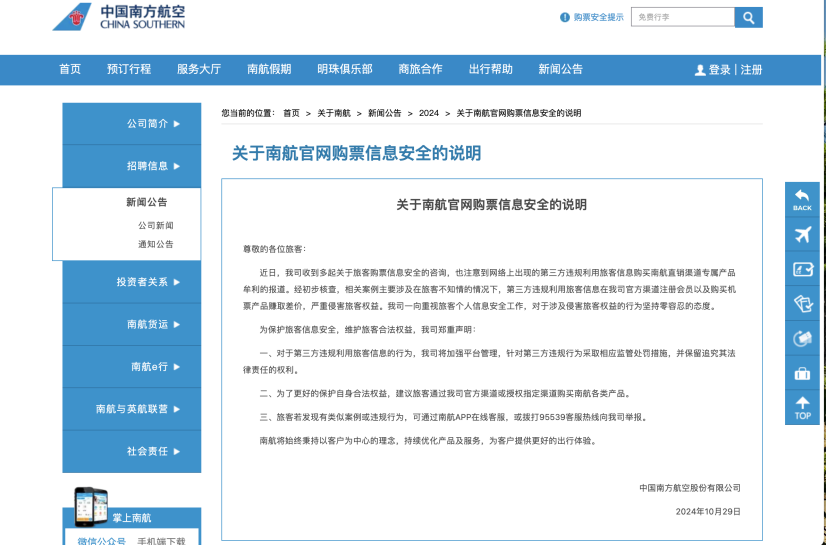This screenshot has height=545, width=826.
Task: Open 南航假期 in the navigation bar
Action: (269, 69)
